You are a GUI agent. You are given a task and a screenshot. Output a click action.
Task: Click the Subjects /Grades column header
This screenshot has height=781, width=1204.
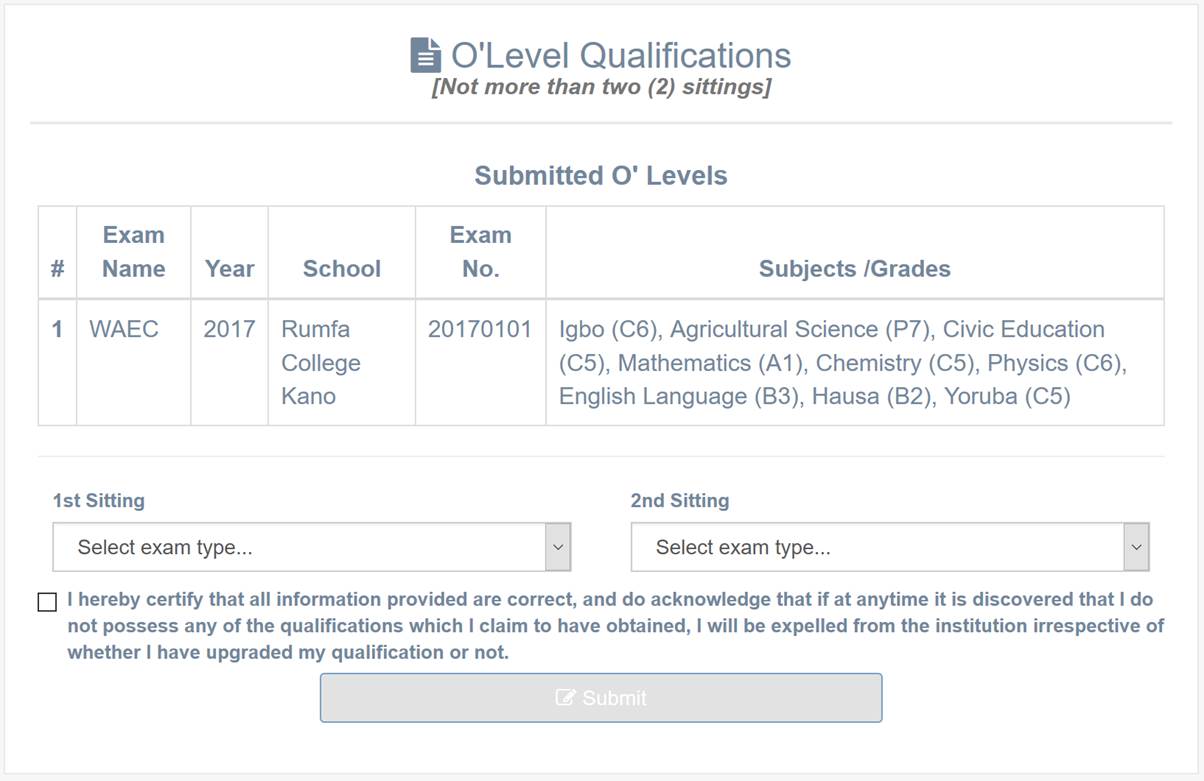click(x=854, y=269)
